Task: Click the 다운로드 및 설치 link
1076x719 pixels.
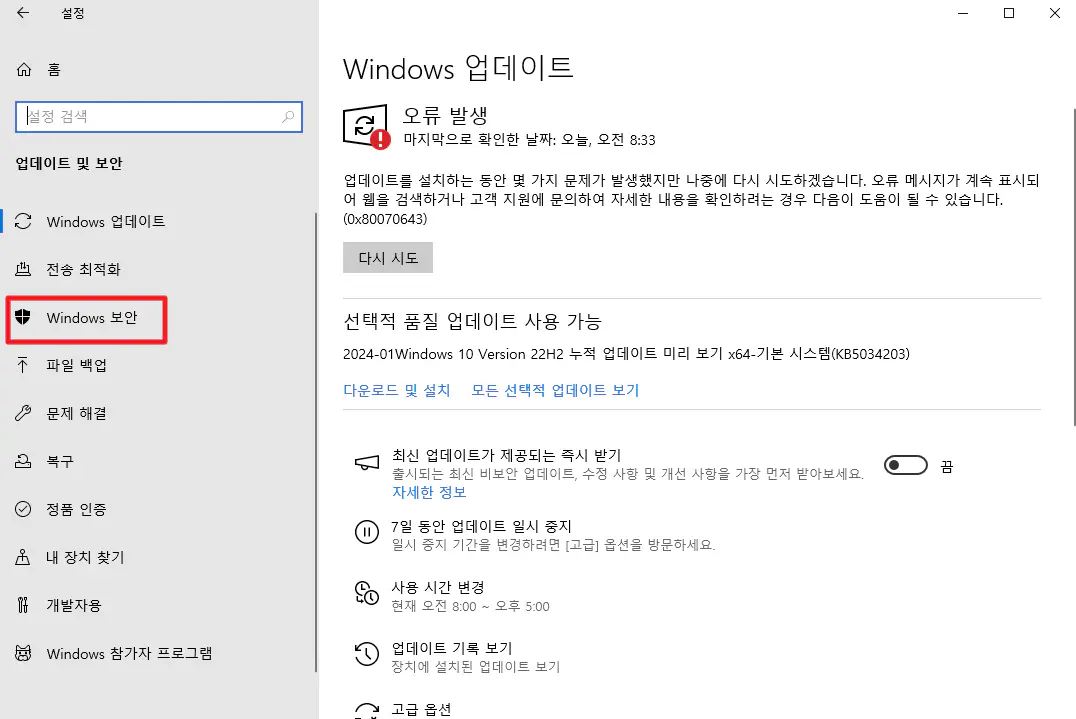Action: coord(397,390)
